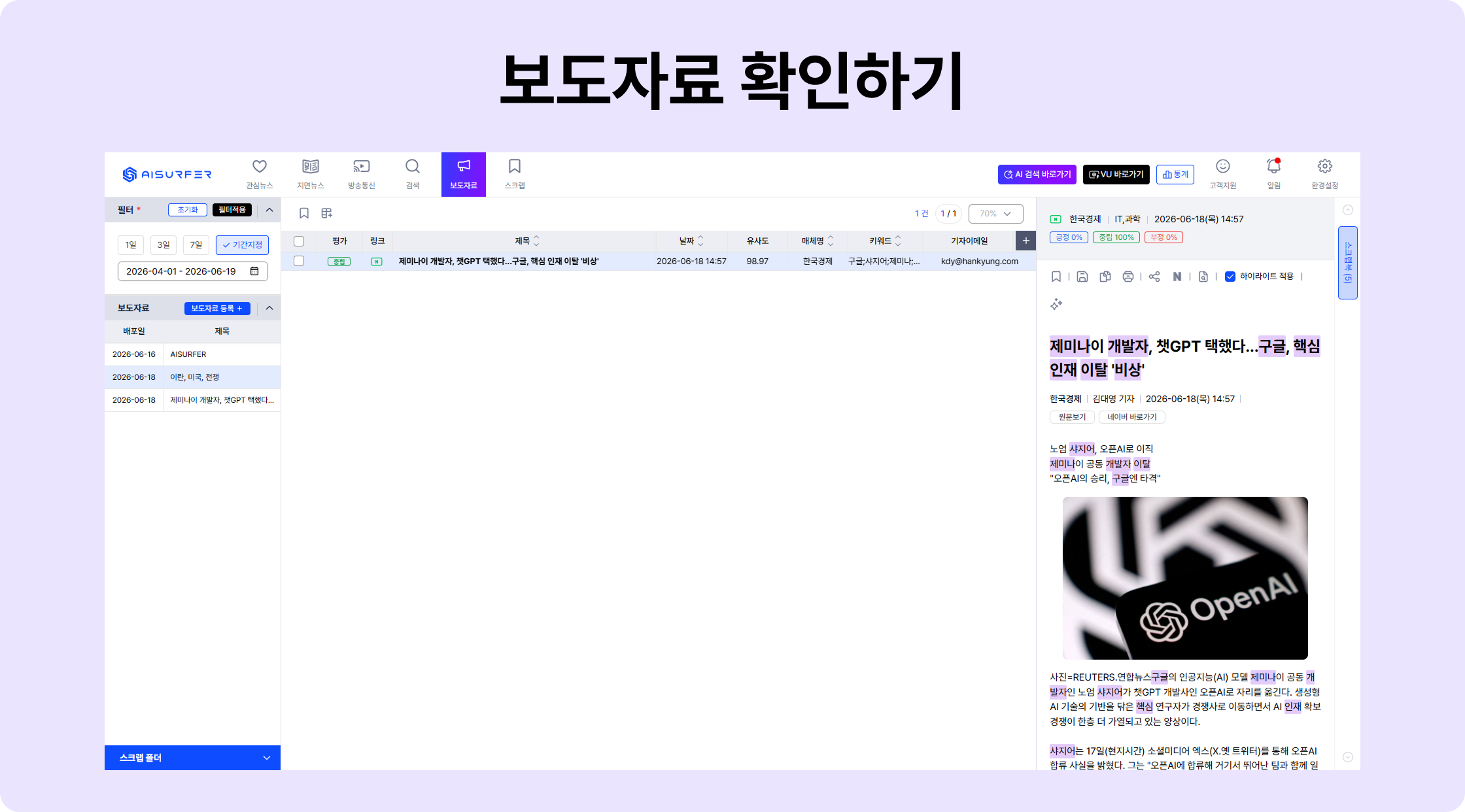Viewport: 1465px width, 812px height.
Task: Expand the 스크랩 폴더 panel
Action: [192, 758]
